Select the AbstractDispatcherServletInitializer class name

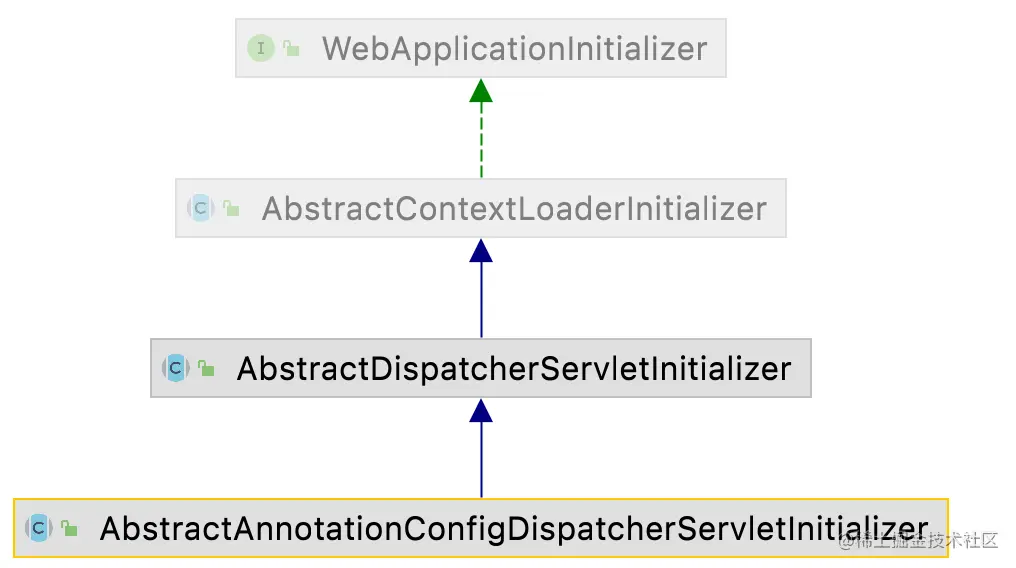tap(514, 369)
